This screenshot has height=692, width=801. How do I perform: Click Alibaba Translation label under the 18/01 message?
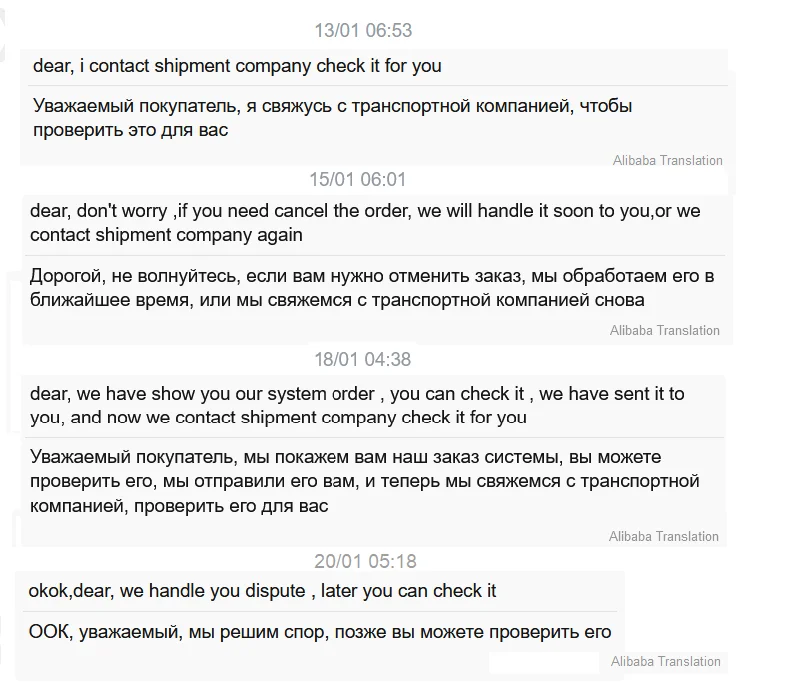(x=663, y=536)
